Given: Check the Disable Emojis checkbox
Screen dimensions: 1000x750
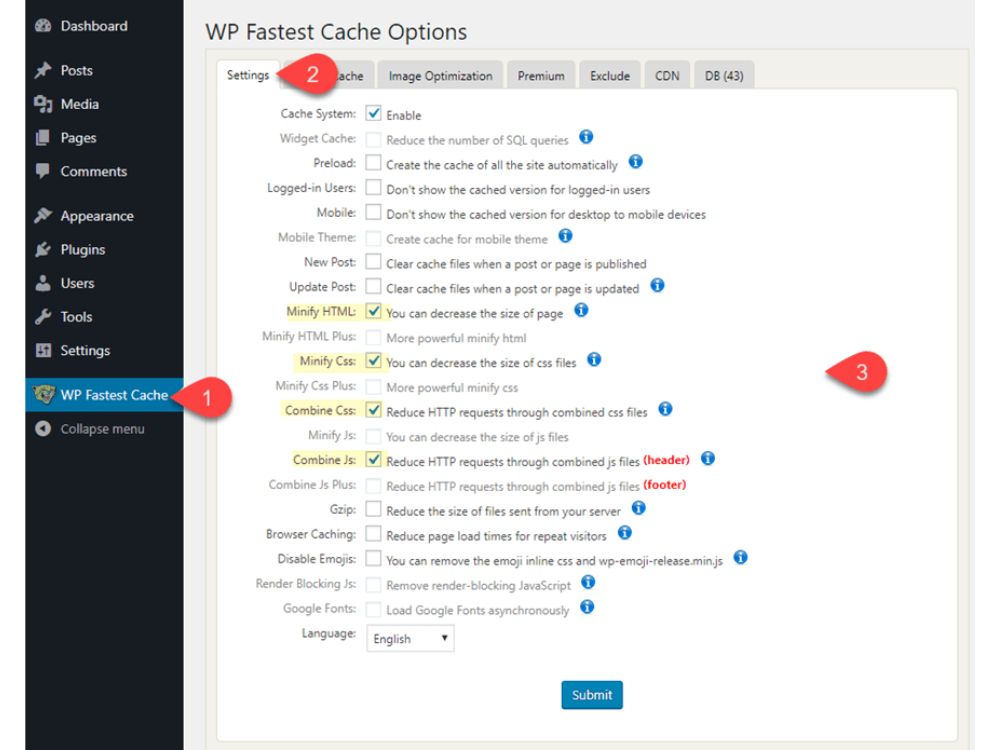Looking at the screenshot, I should click(374, 559).
